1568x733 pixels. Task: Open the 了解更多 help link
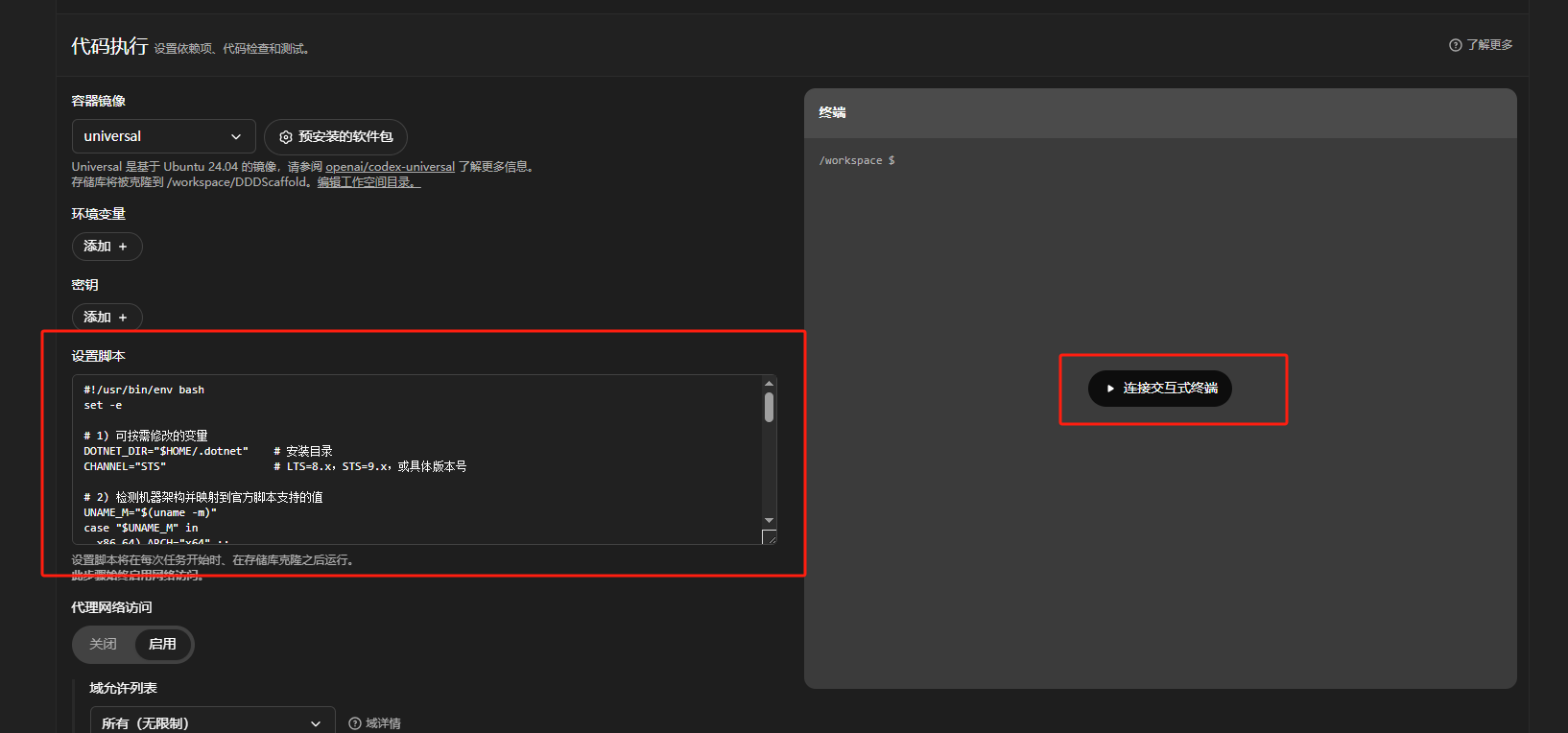coord(1488,45)
